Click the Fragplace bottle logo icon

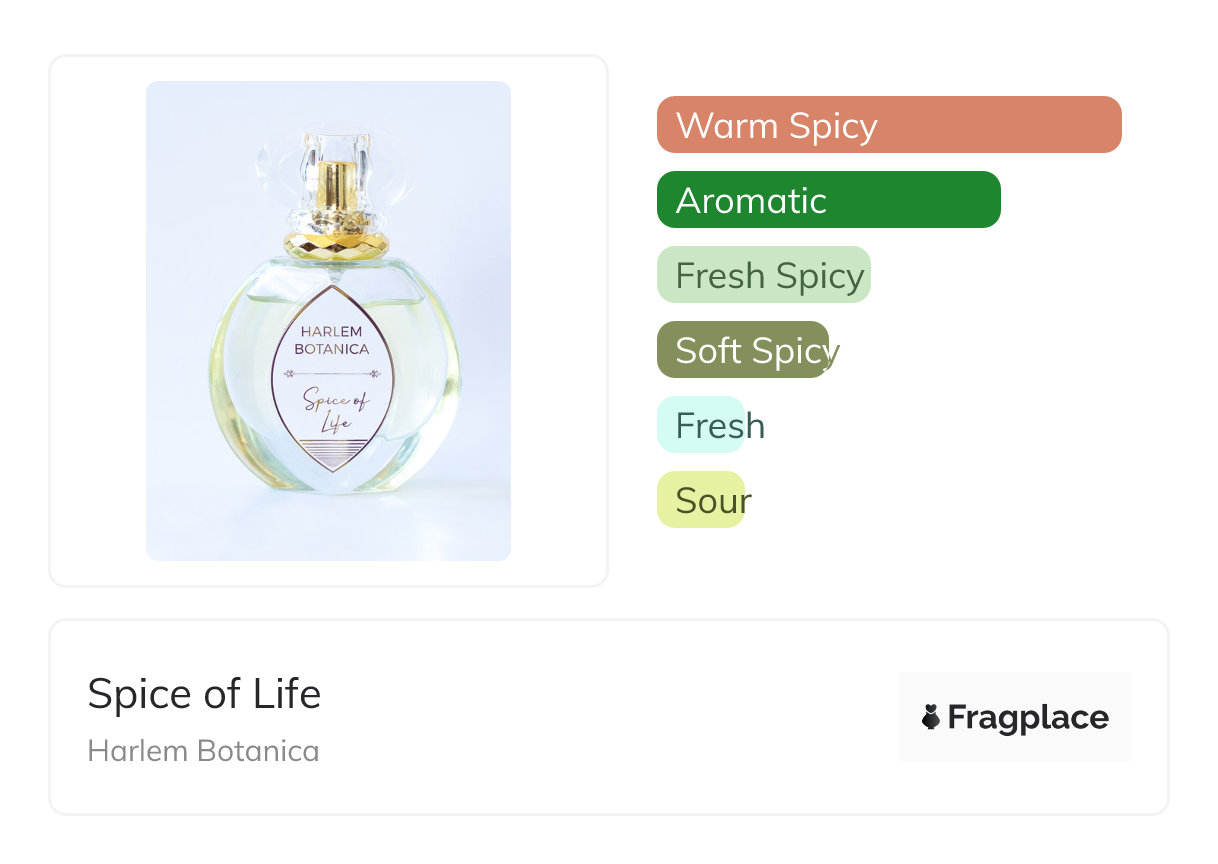point(931,717)
